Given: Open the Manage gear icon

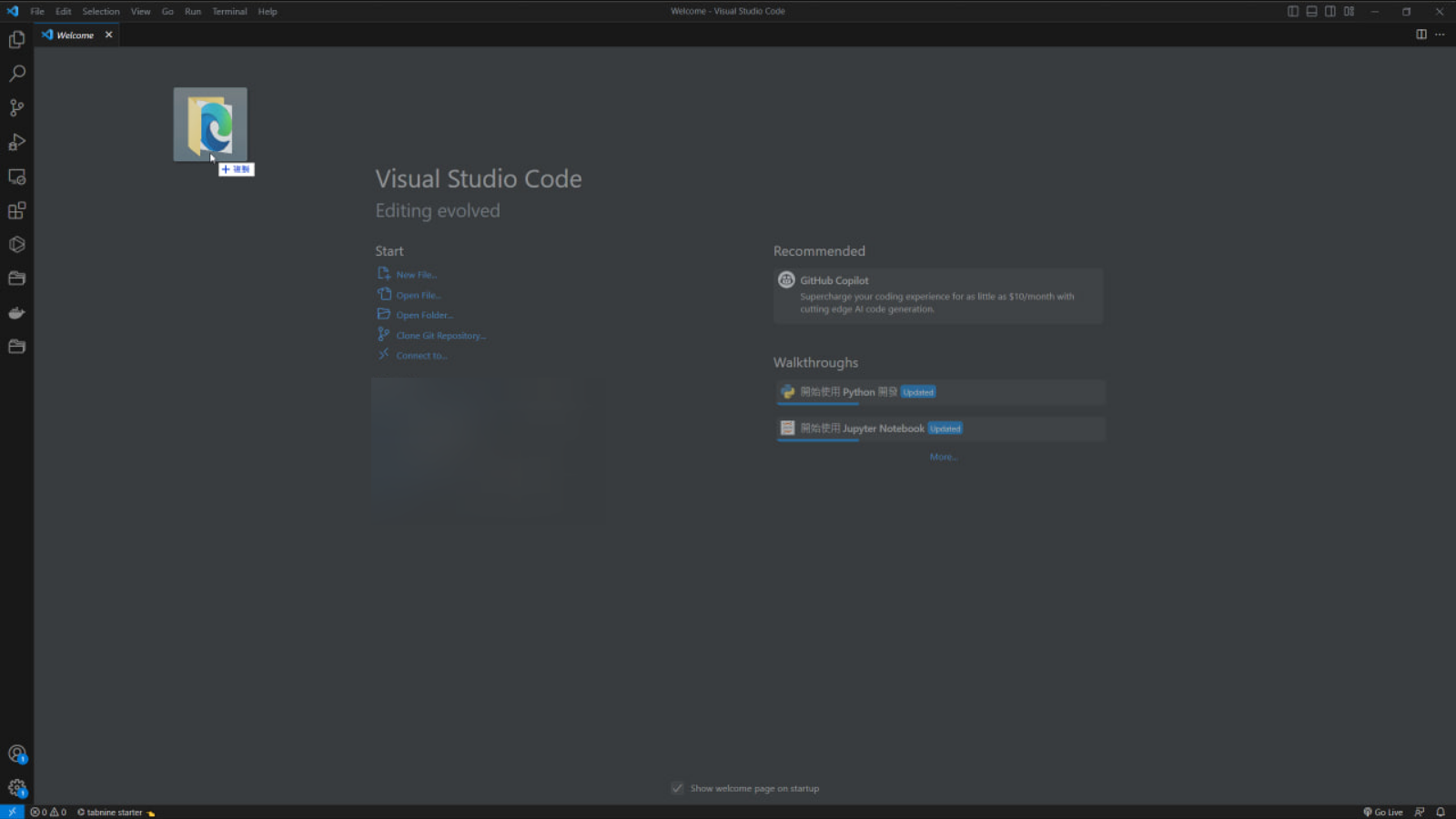Looking at the screenshot, I should [16, 788].
